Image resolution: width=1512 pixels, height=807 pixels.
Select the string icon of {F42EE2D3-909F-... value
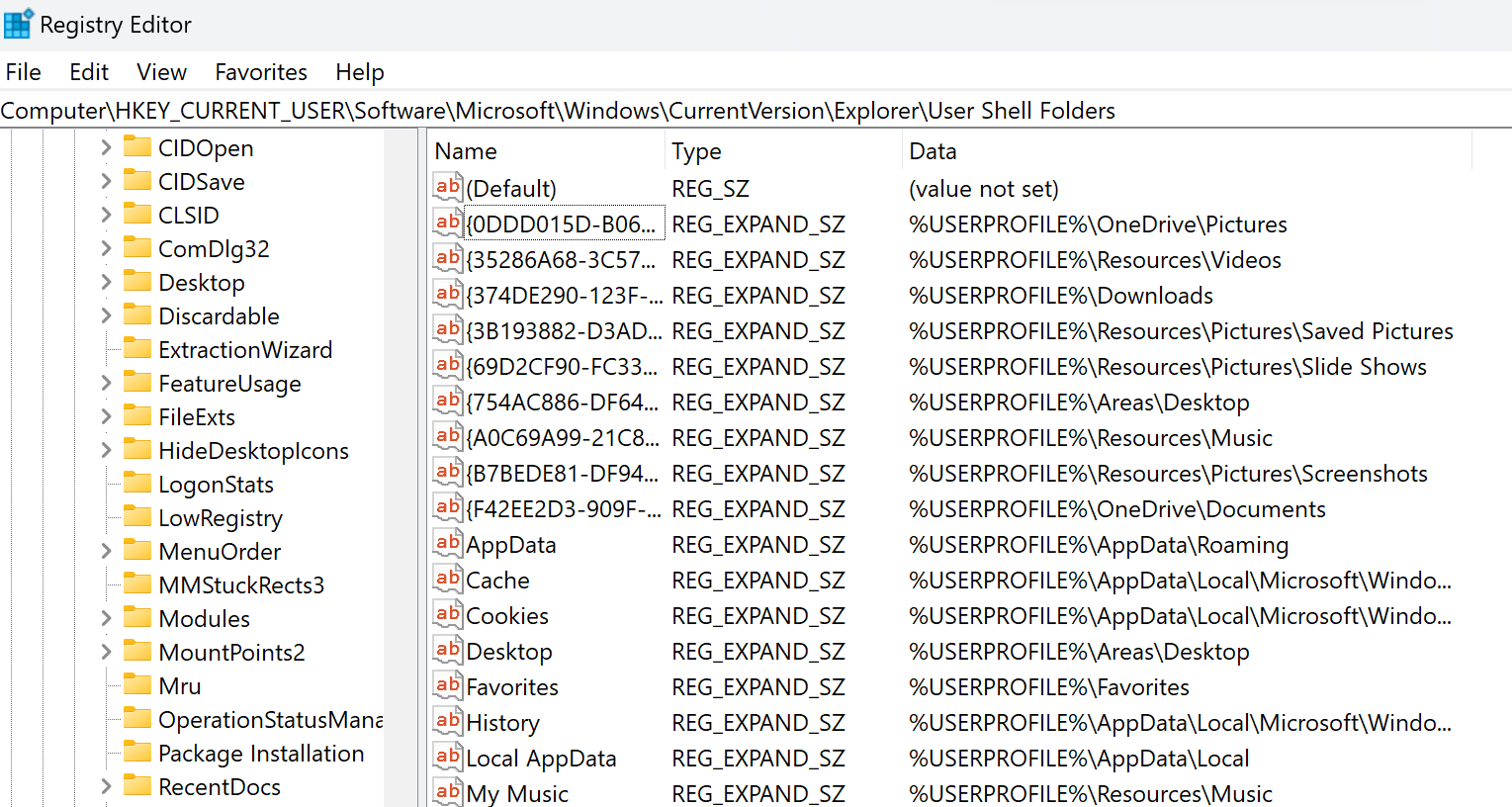click(x=448, y=508)
